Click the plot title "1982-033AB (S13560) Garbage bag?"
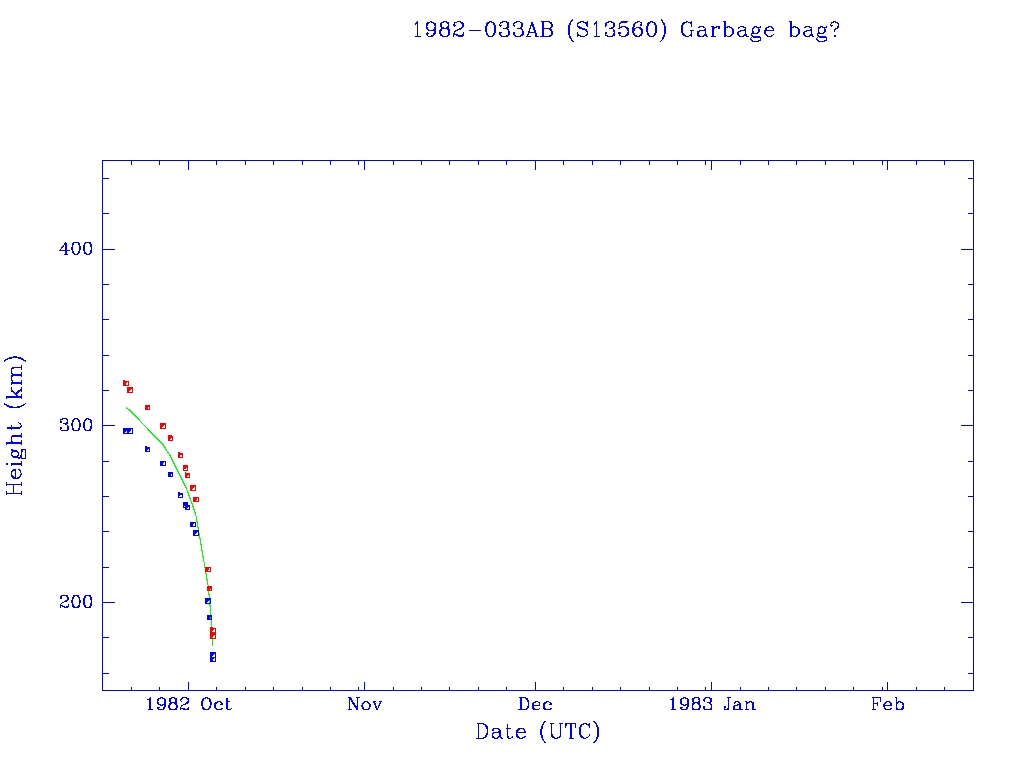 click(625, 30)
